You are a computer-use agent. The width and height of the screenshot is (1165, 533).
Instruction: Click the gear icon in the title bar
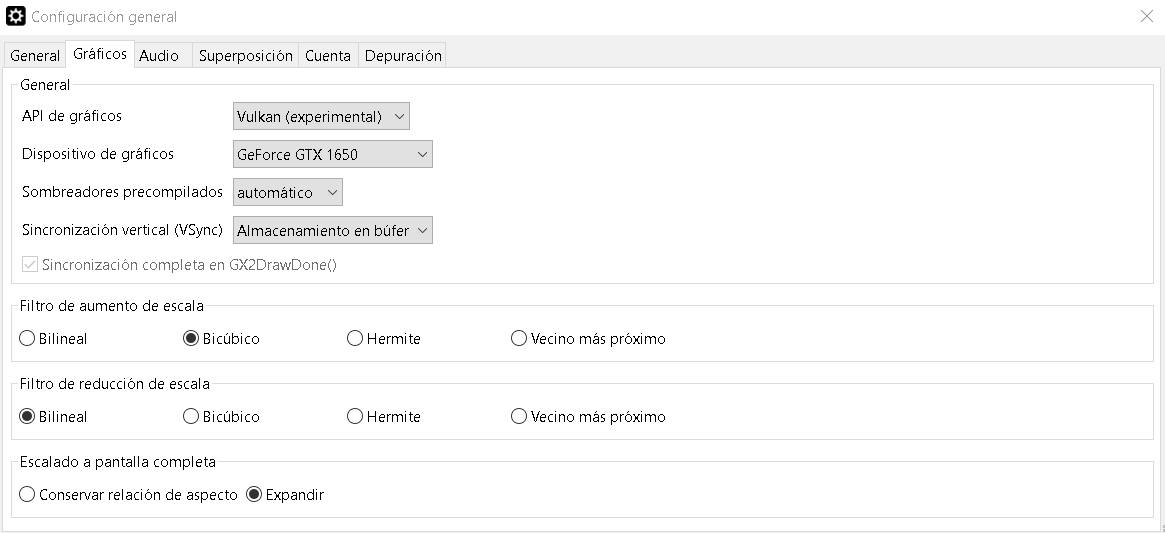coord(16,17)
